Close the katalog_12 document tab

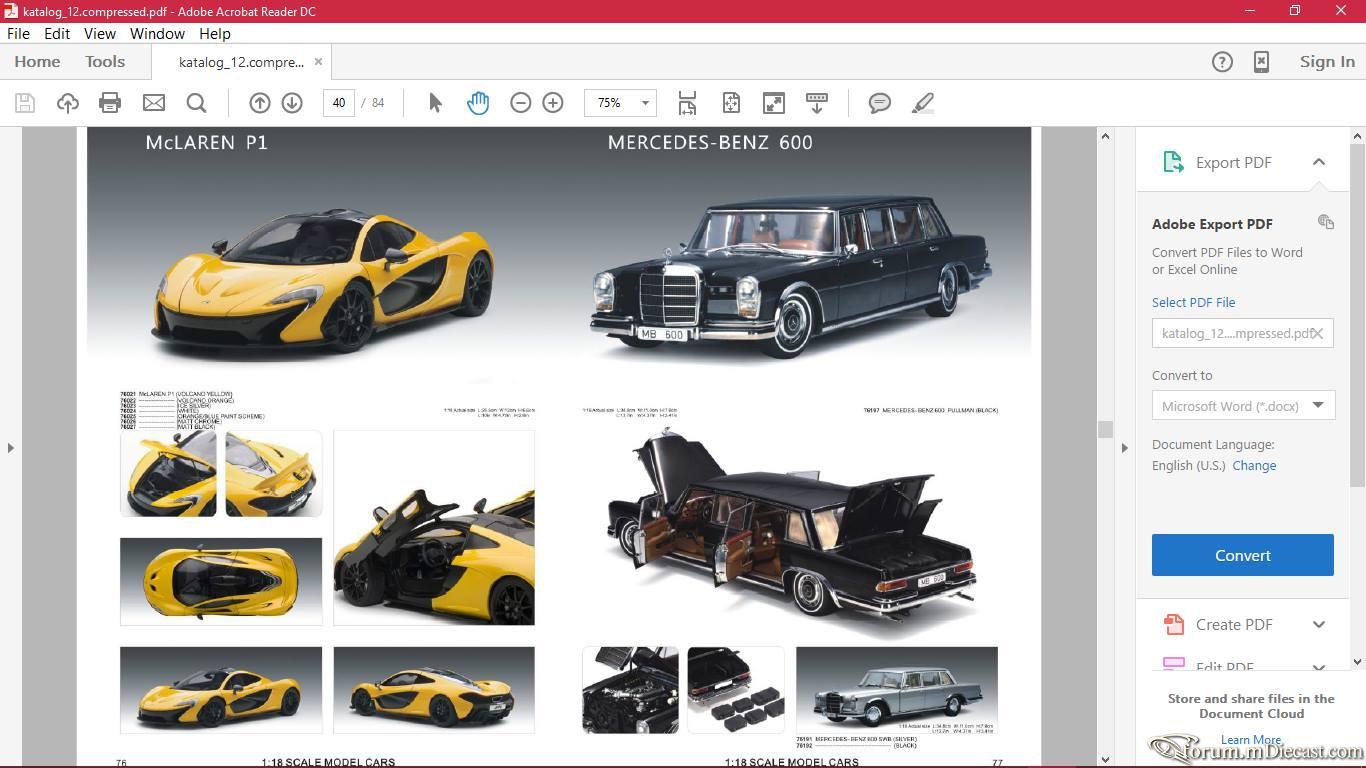[x=318, y=61]
